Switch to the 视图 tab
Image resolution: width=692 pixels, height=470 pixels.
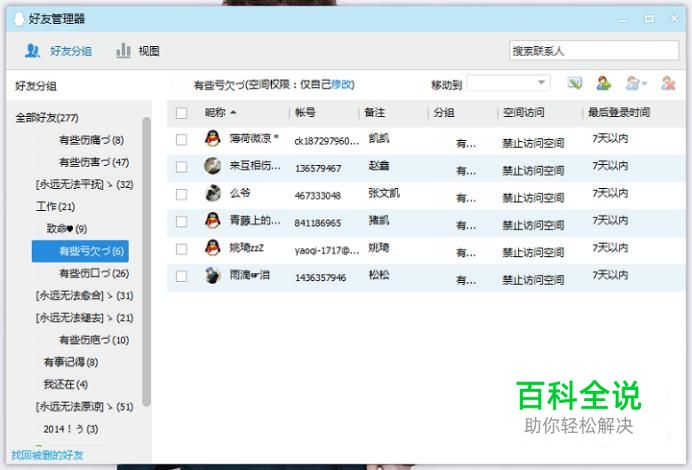[137, 51]
